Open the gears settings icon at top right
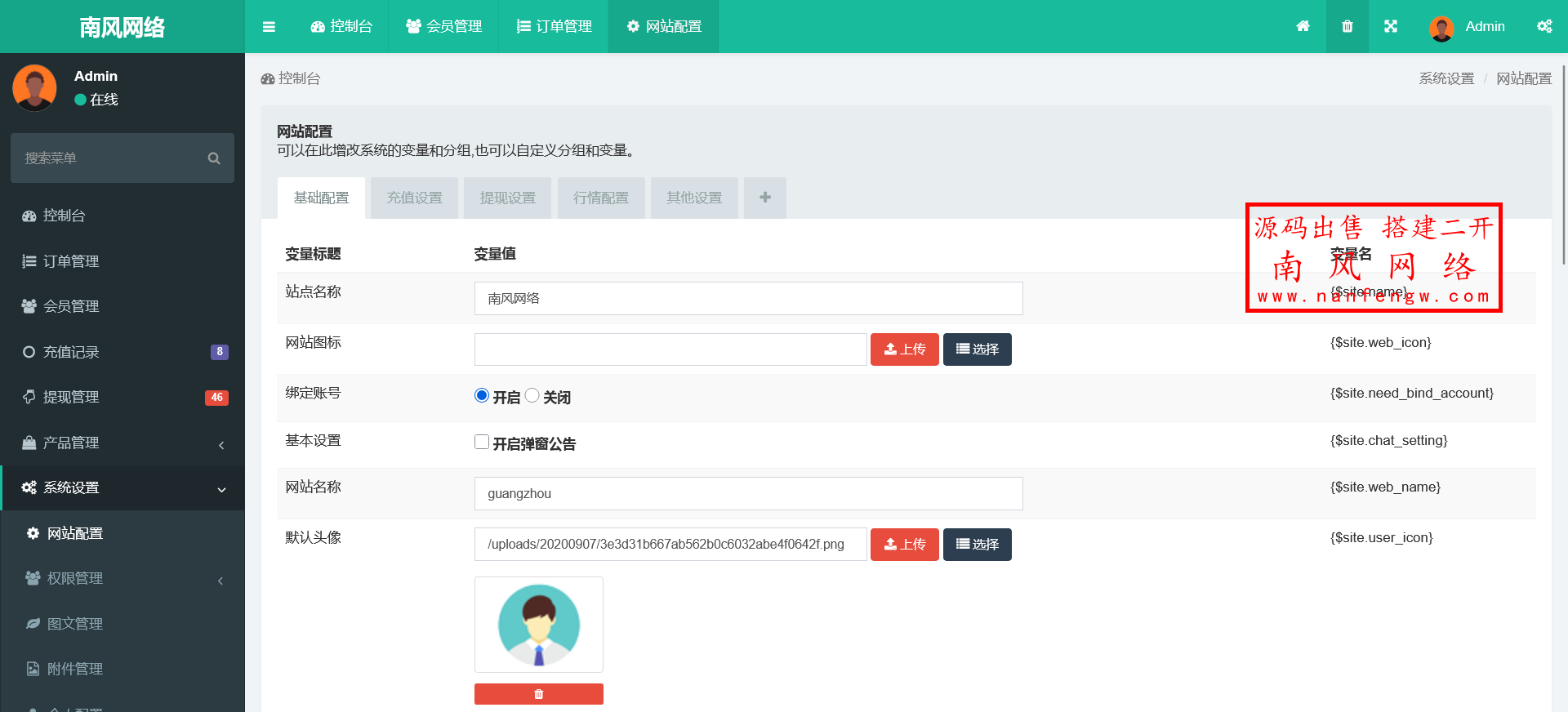The image size is (1568, 712). tap(1544, 26)
